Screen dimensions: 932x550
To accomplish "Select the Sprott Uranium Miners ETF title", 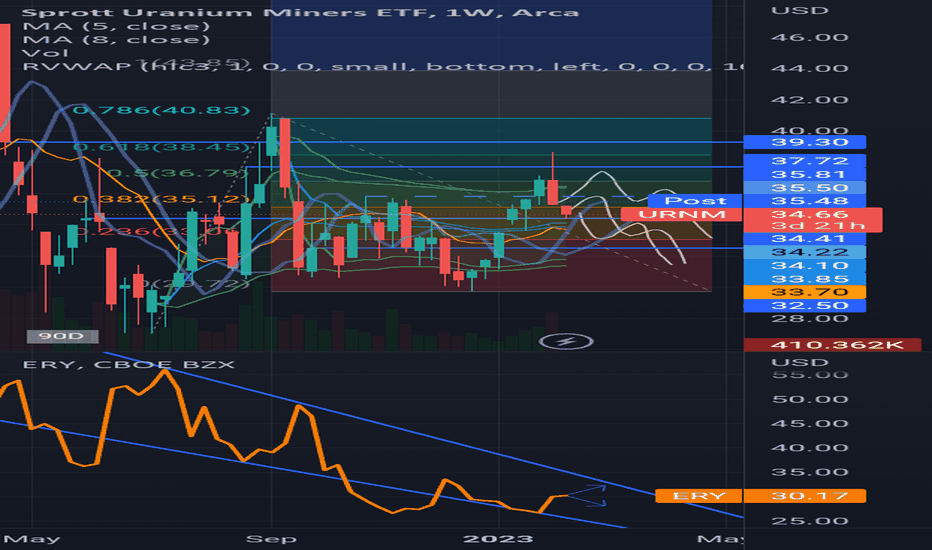I will [300, 12].
